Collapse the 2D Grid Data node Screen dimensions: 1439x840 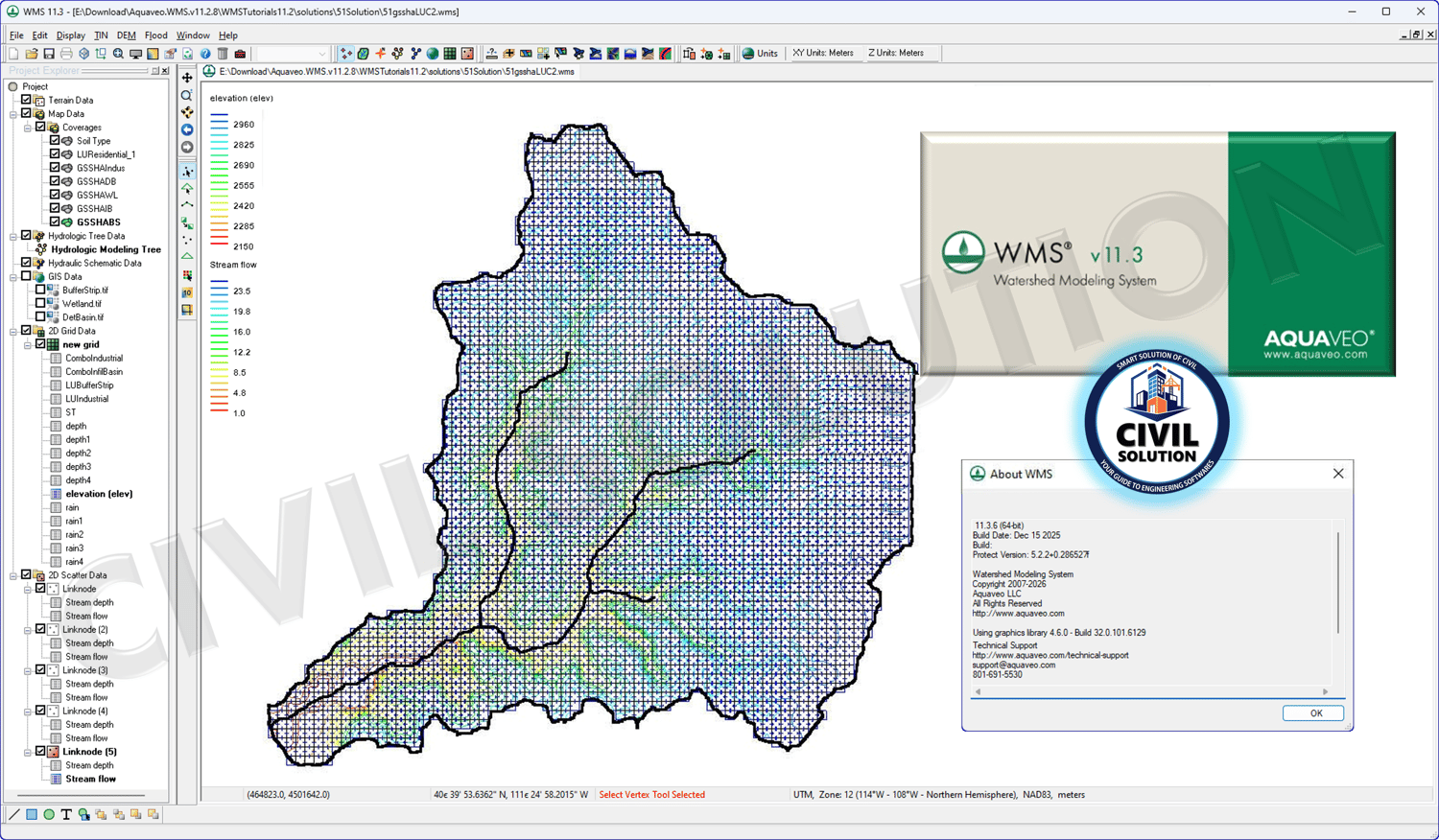13,331
